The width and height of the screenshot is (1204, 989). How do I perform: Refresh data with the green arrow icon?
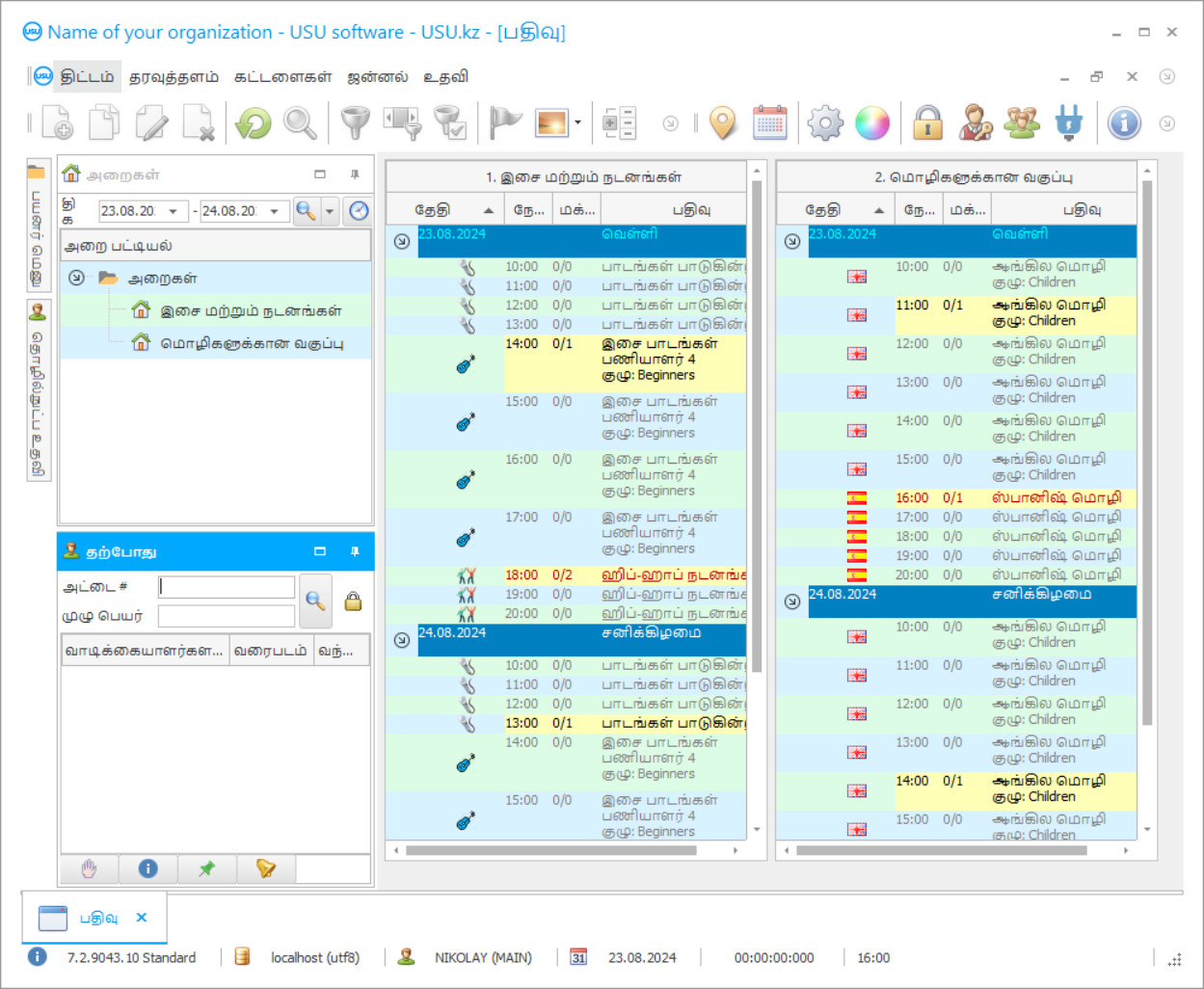(254, 123)
